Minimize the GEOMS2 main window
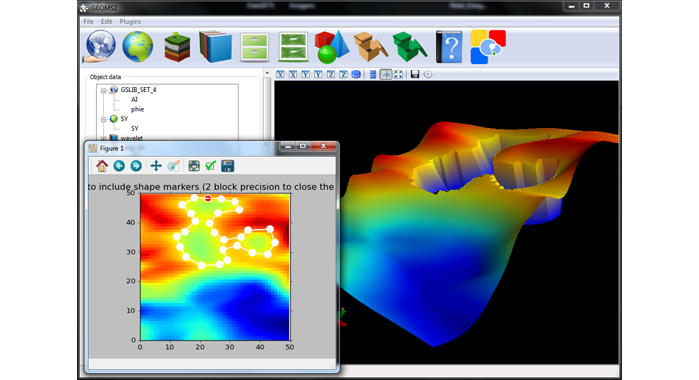Viewport: 699px width, 380px height. click(571, 6)
